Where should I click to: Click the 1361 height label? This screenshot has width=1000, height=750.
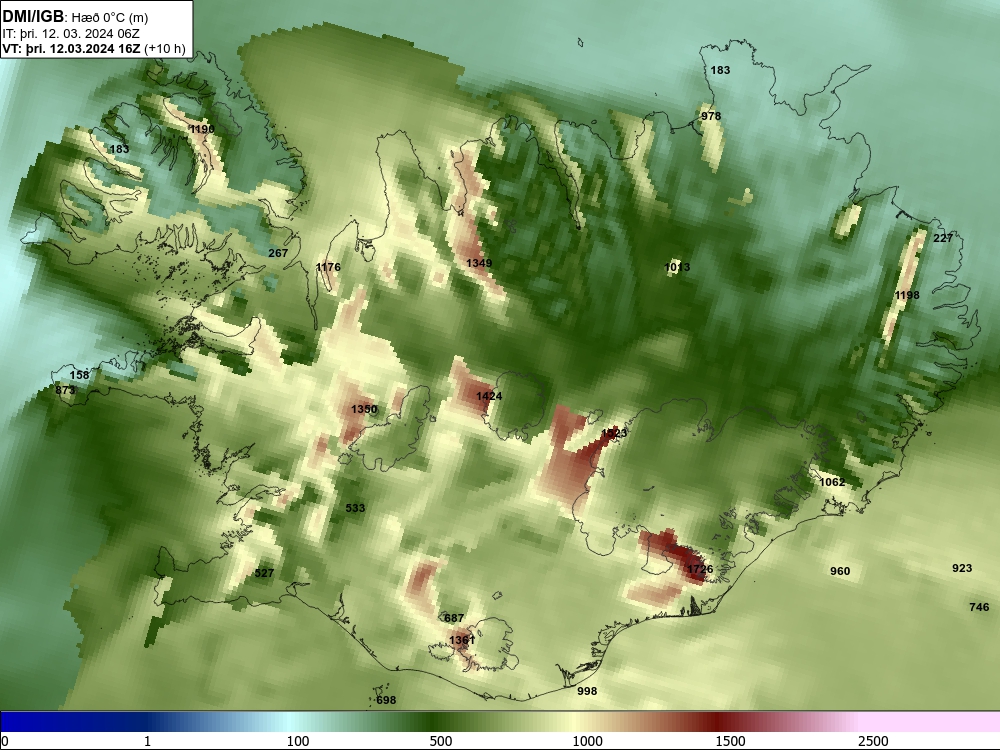coord(462,640)
